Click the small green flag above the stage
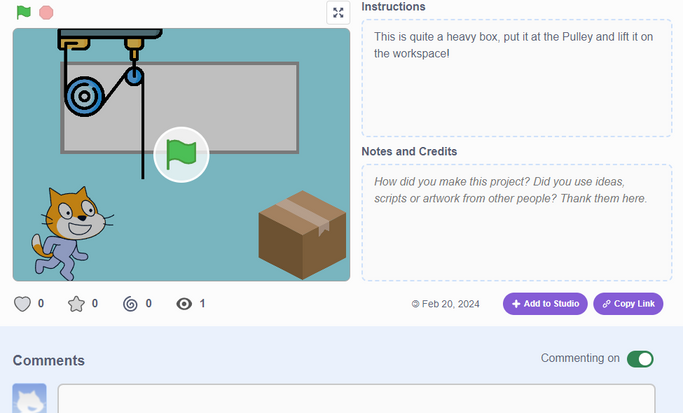Viewport: 683px width, 413px height. [x=24, y=12]
